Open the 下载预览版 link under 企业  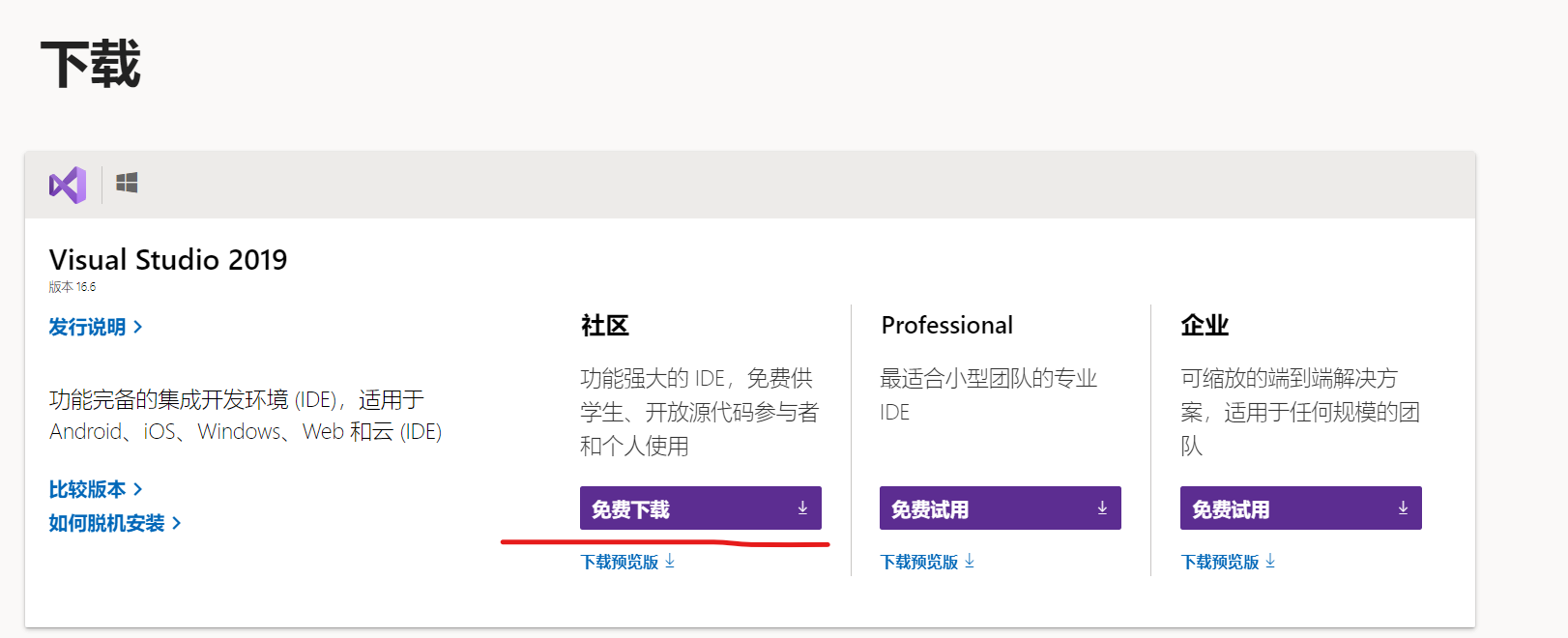1228,562
